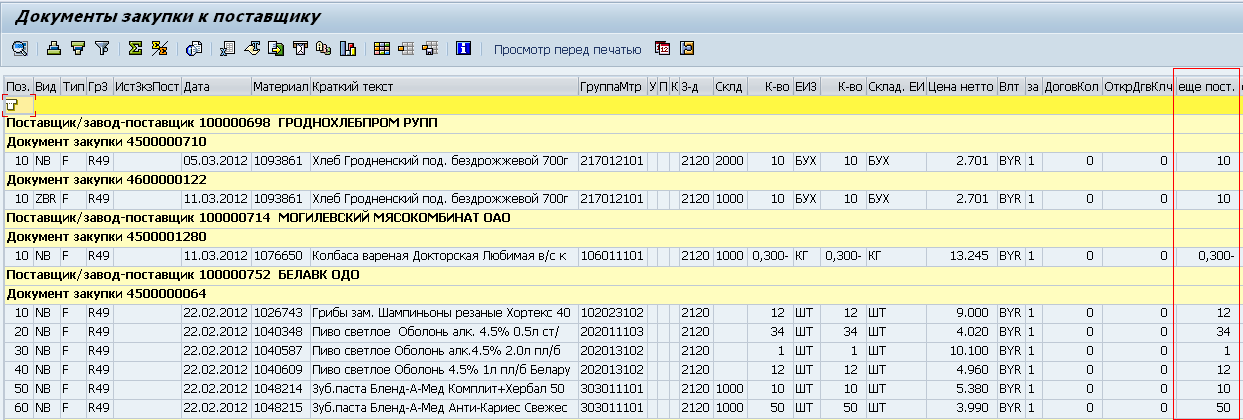Export the list to a spreadsheet
Image resolution: width=1243 pixels, height=420 pixels.
coord(229,48)
